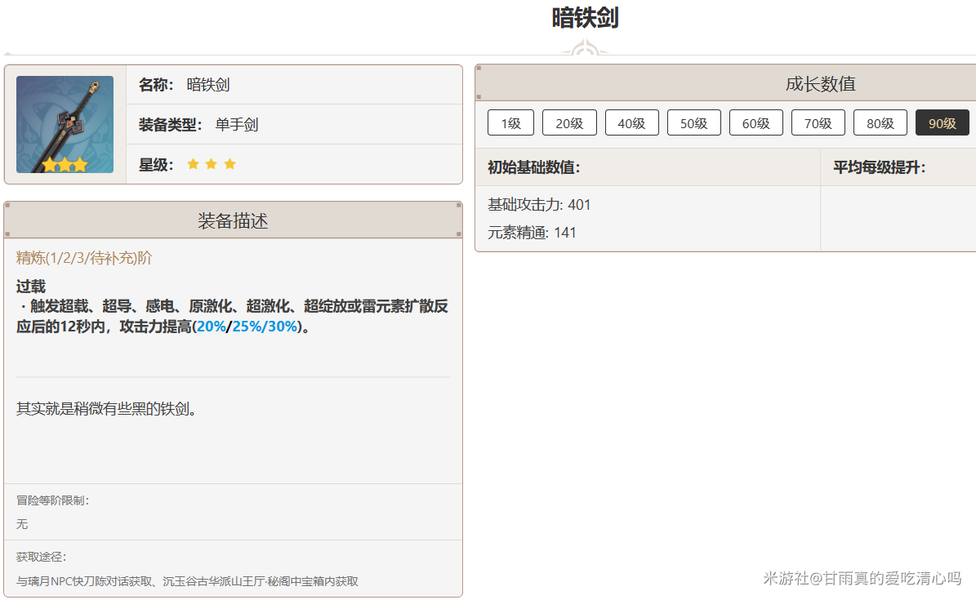This screenshot has width=976, height=600.
Task: Switch growth values to 70级
Action: coord(817,123)
